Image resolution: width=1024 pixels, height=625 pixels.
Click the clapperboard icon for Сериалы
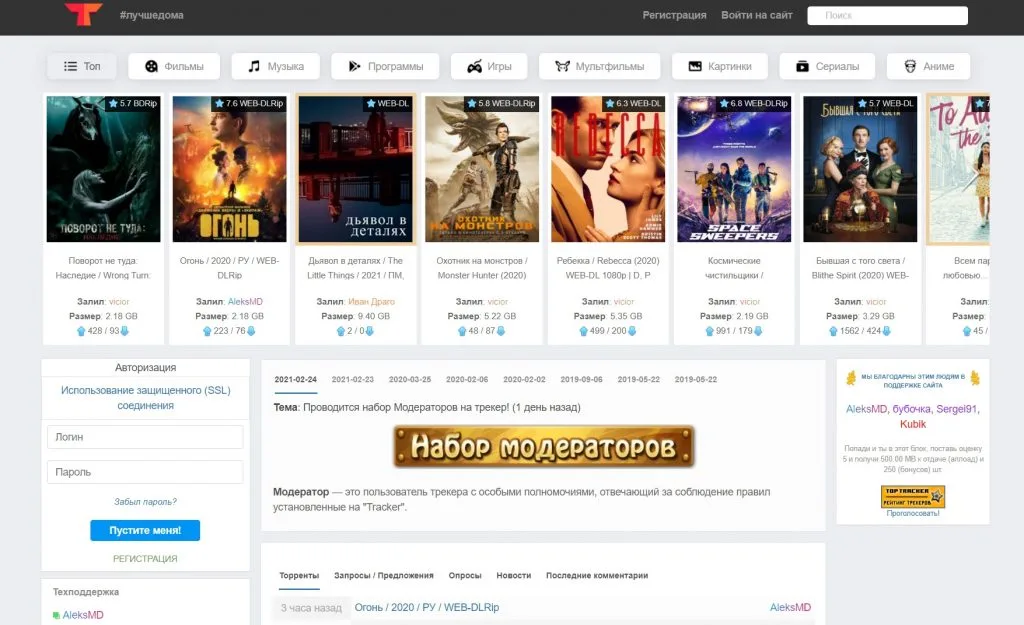(803, 66)
